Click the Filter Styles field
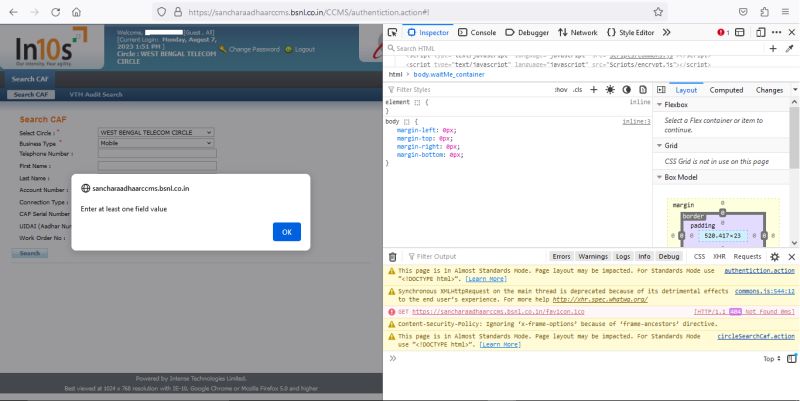 coord(467,89)
